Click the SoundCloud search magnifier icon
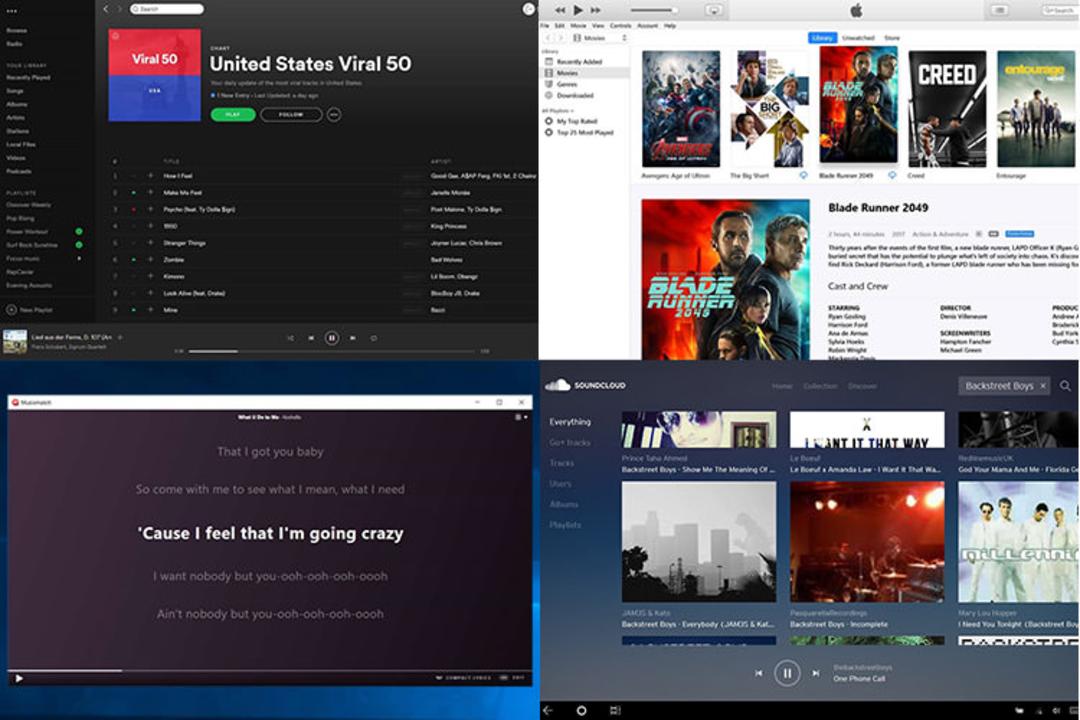Image resolution: width=1080 pixels, height=720 pixels. point(1065,386)
